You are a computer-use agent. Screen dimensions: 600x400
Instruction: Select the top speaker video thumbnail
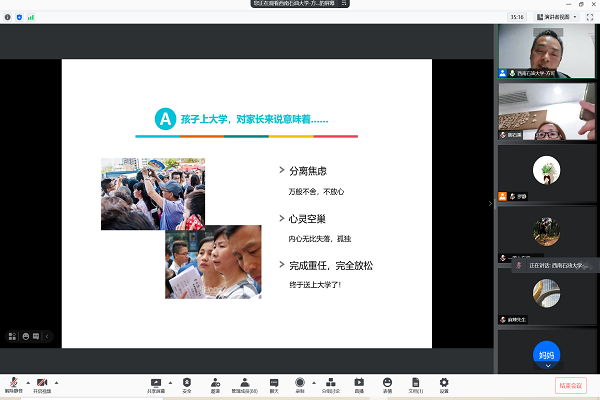[546, 51]
